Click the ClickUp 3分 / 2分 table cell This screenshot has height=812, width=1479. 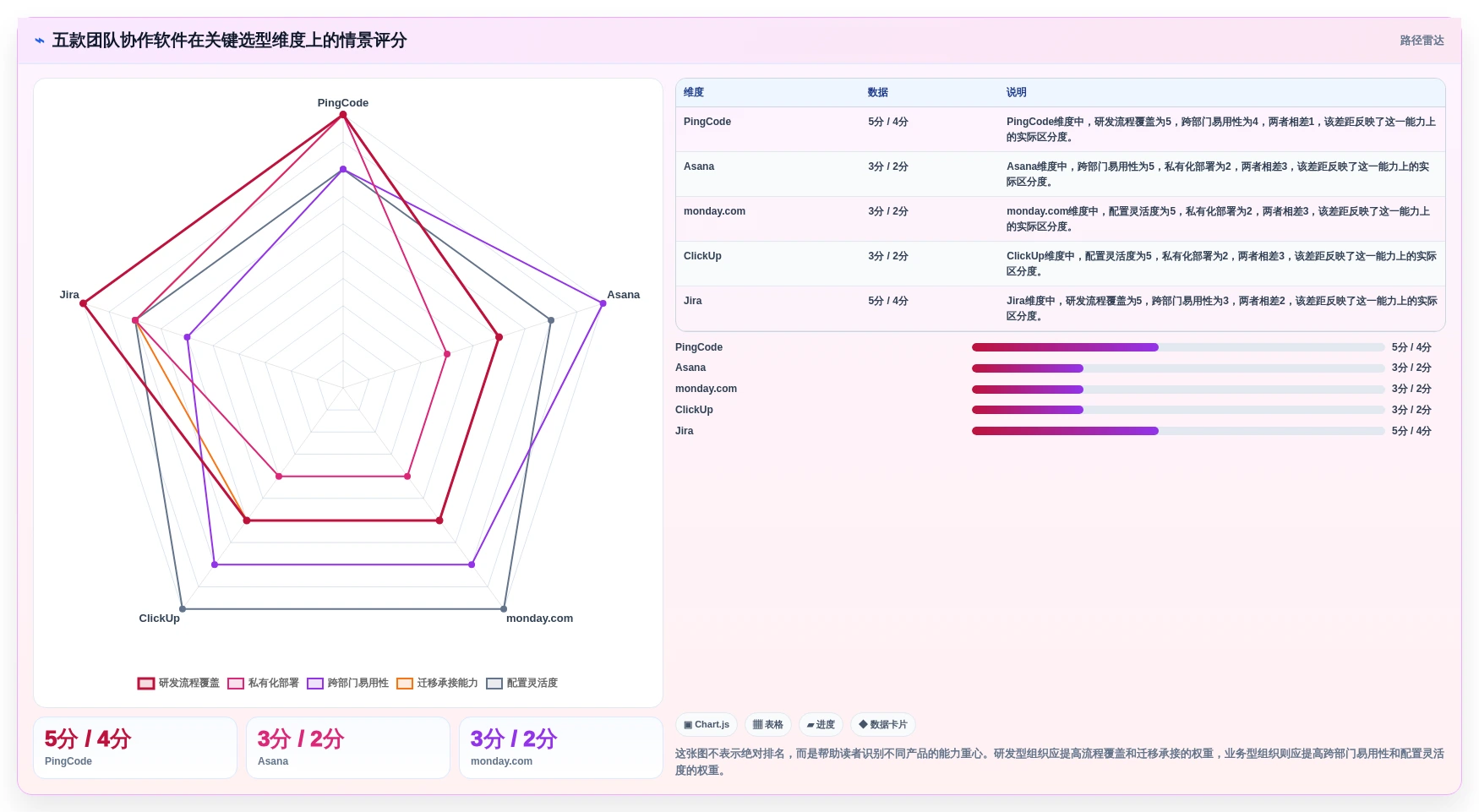[888, 256]
